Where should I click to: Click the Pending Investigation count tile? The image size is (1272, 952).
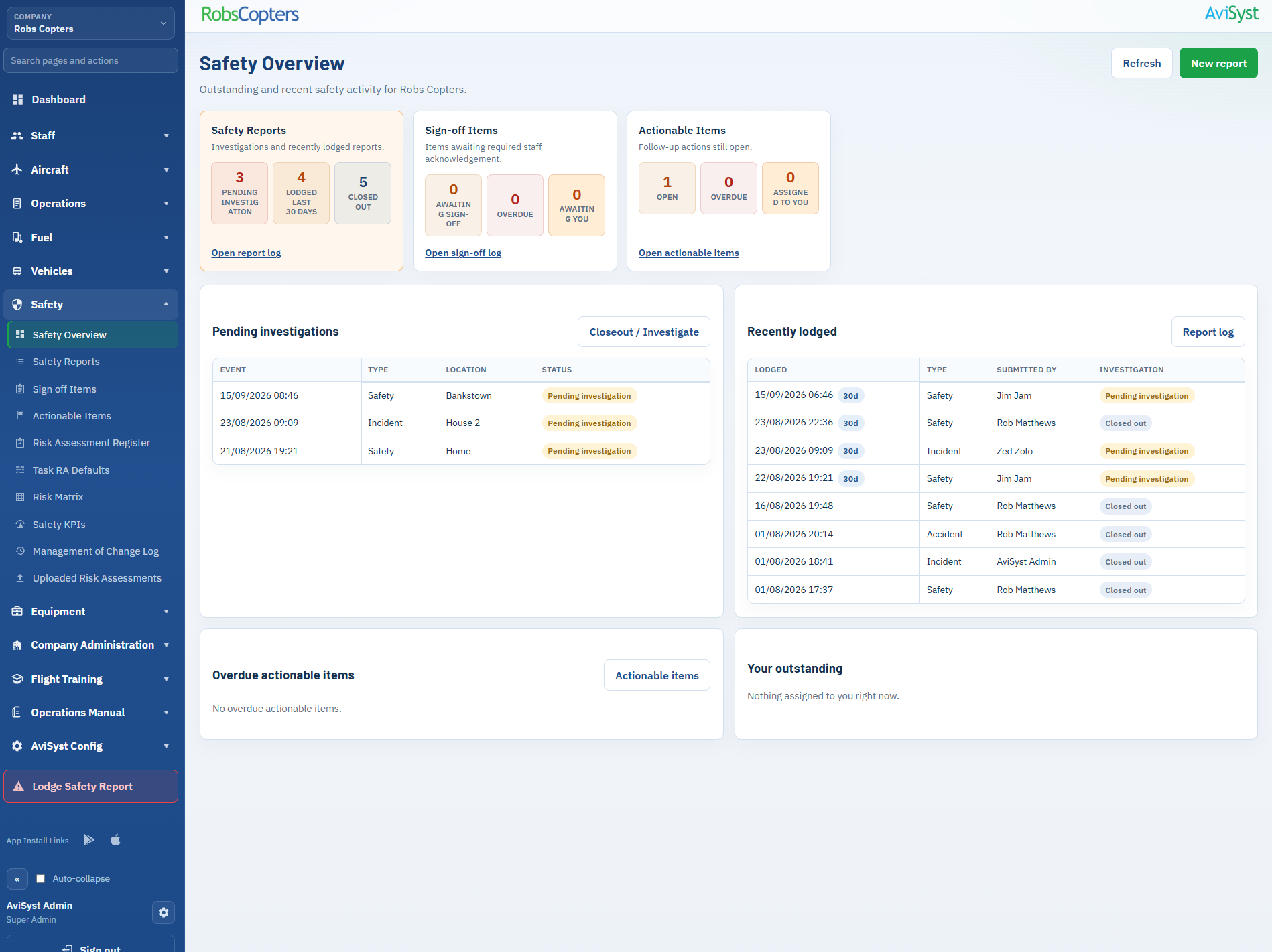click(x=239, y=193)
